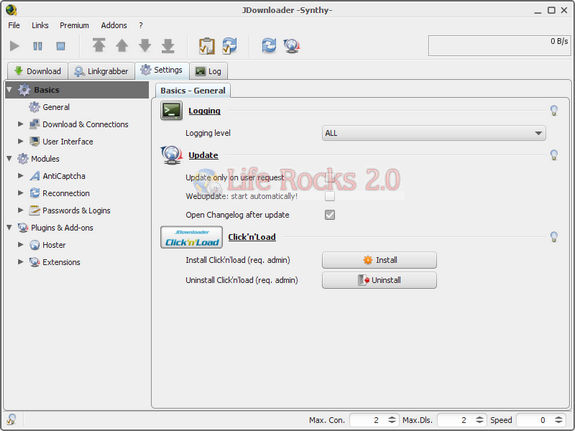
Task: Click the status bar icon bottom-left
Action: coord(11,419)
